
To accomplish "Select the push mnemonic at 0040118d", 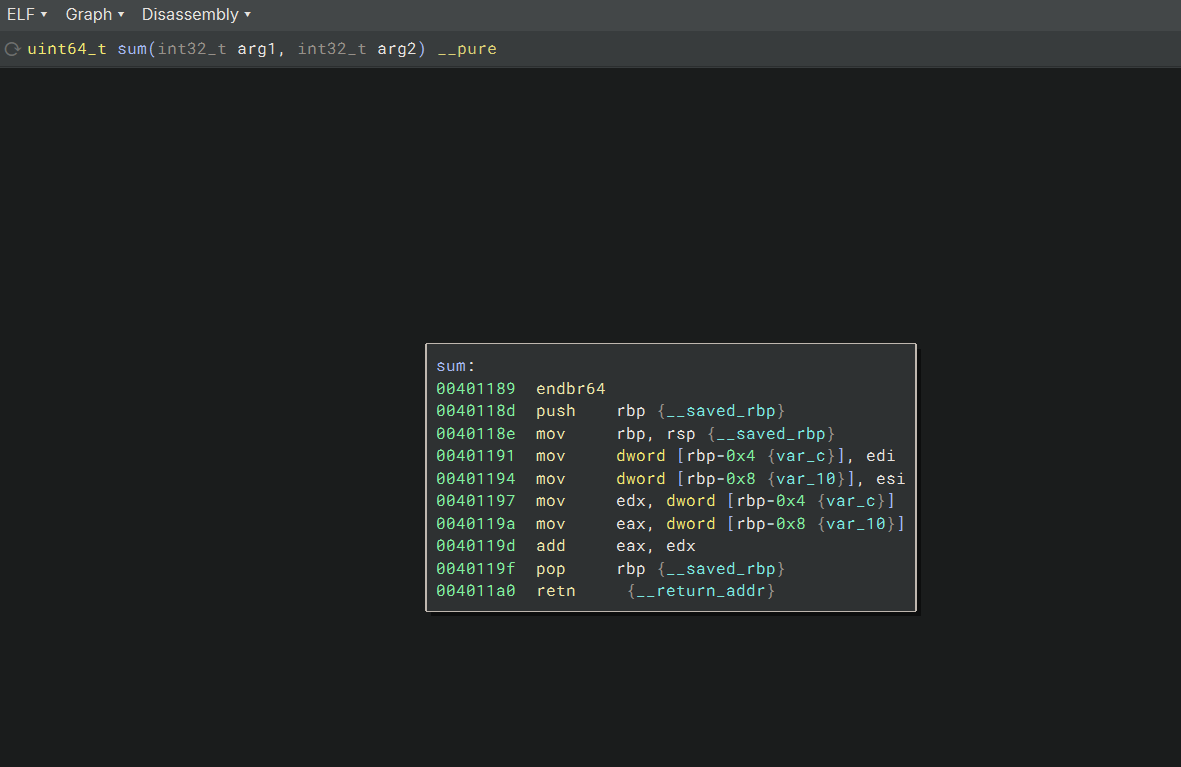I will pyautogui.click(x=556, y=411).
